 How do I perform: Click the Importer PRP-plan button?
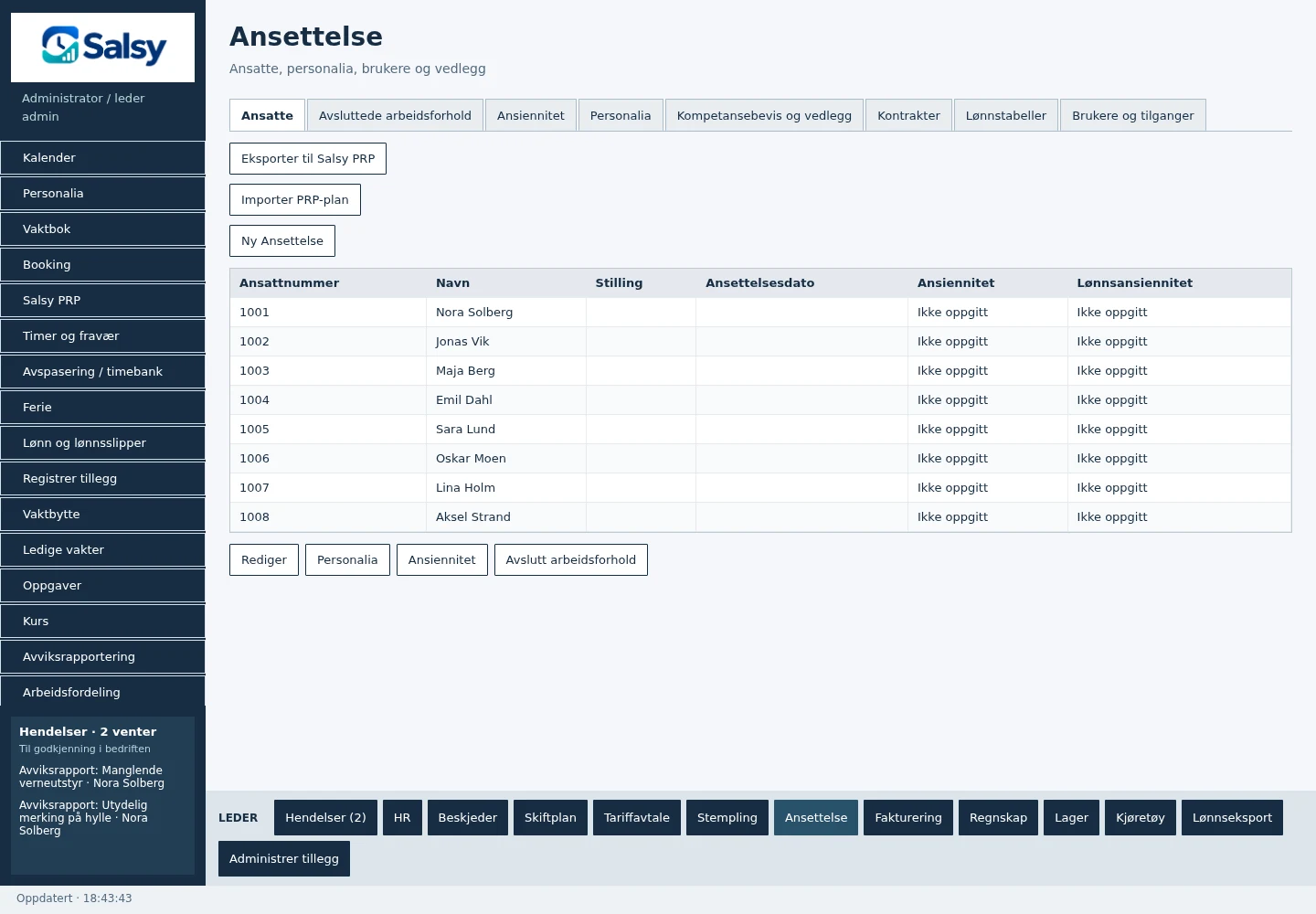295,199
